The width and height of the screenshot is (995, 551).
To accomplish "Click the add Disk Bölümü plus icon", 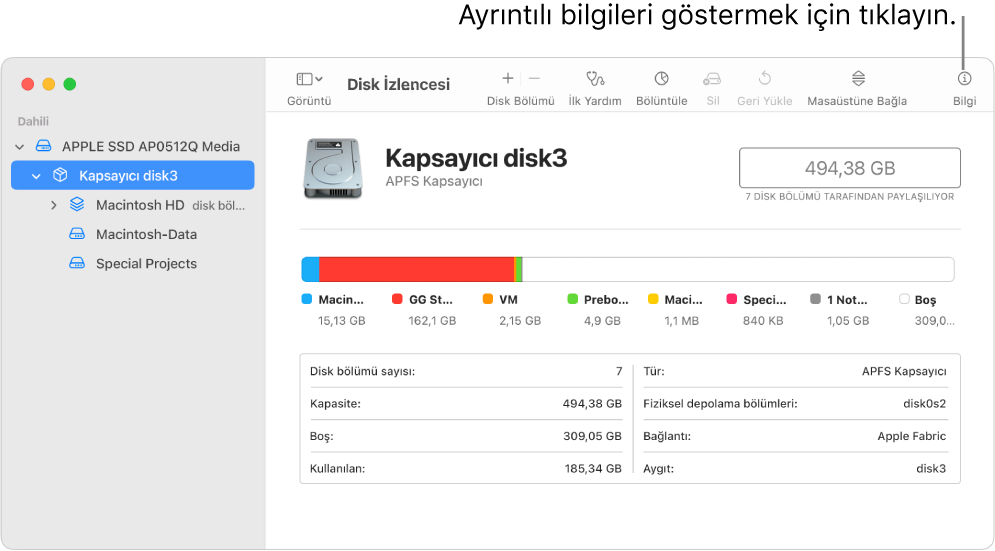I will tap(508, 78).
